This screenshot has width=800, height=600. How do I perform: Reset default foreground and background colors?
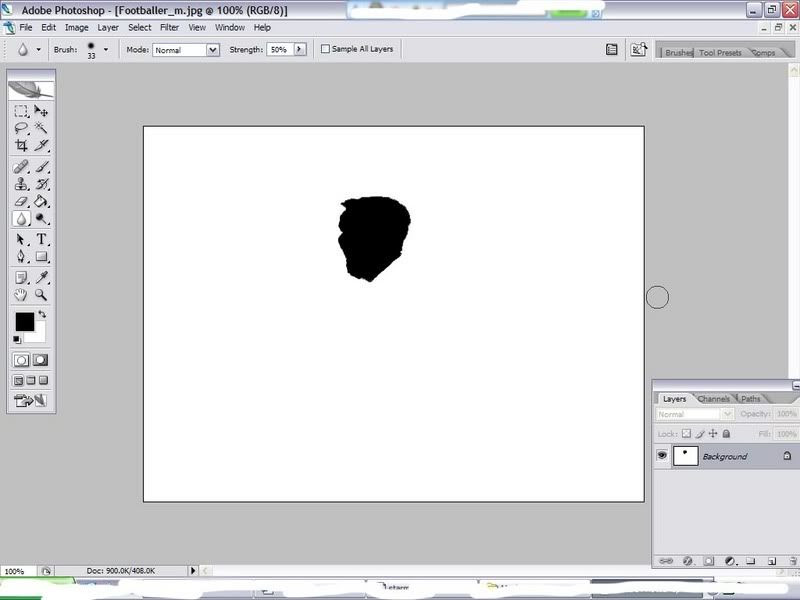click(x=17, y=339)
